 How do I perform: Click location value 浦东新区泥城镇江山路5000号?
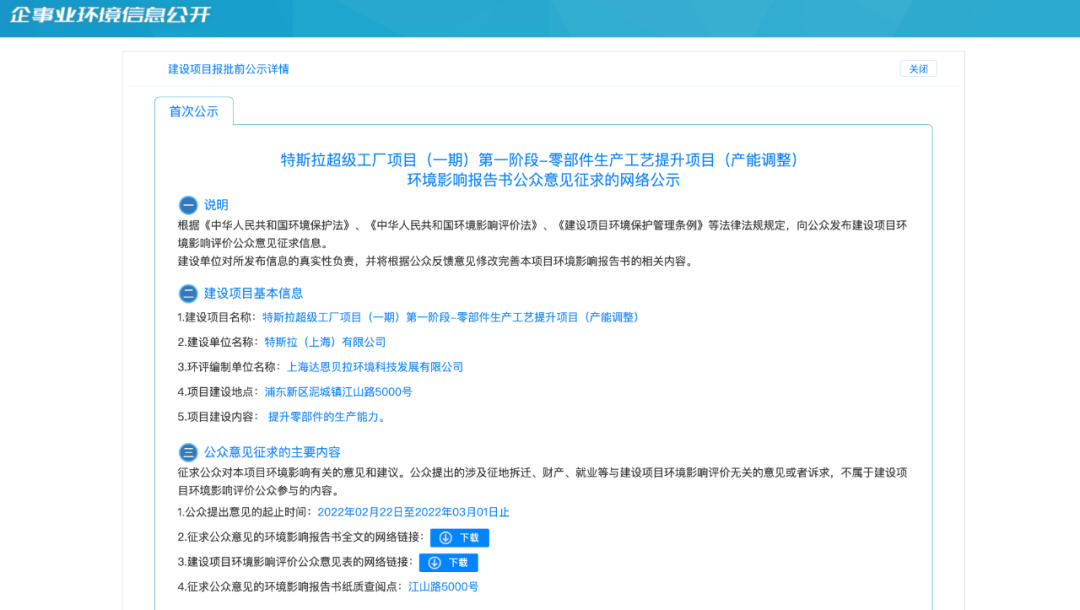point(338,392)
